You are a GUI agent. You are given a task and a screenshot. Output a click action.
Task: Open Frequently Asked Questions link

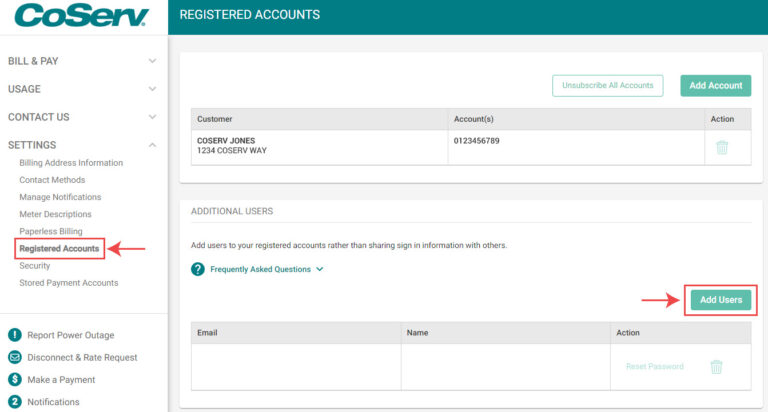[x=260, y=269]
